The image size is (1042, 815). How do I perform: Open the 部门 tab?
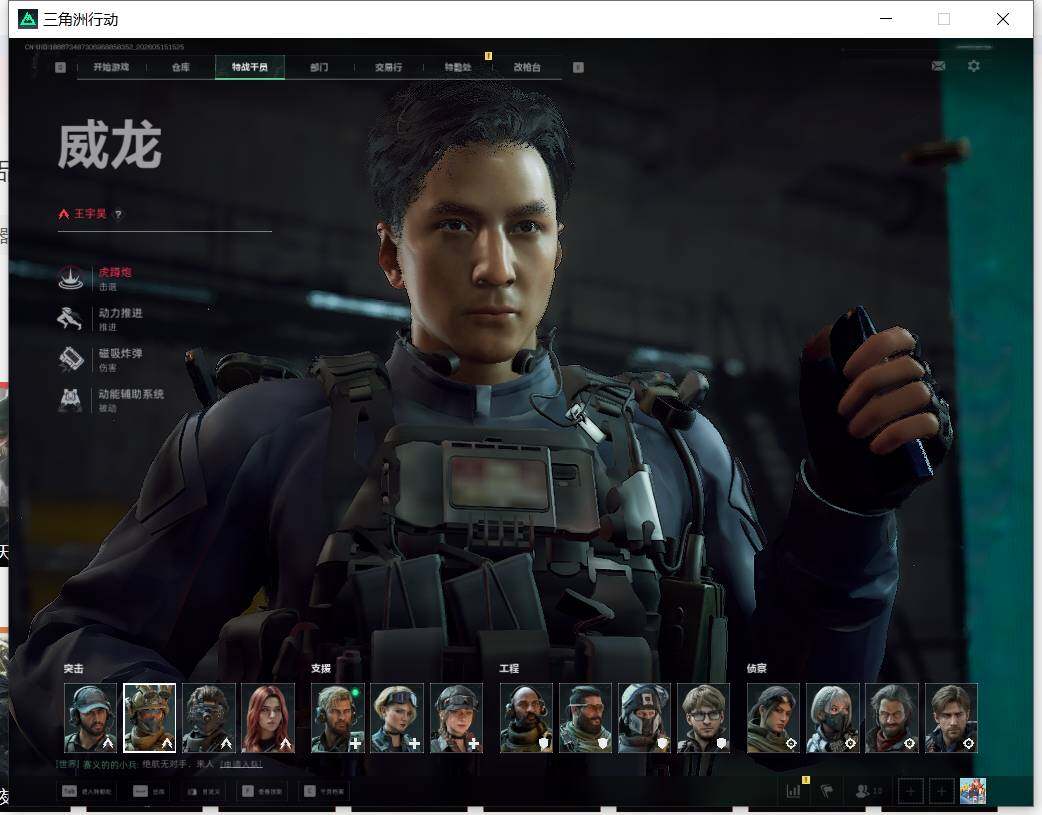coord(319,67)
